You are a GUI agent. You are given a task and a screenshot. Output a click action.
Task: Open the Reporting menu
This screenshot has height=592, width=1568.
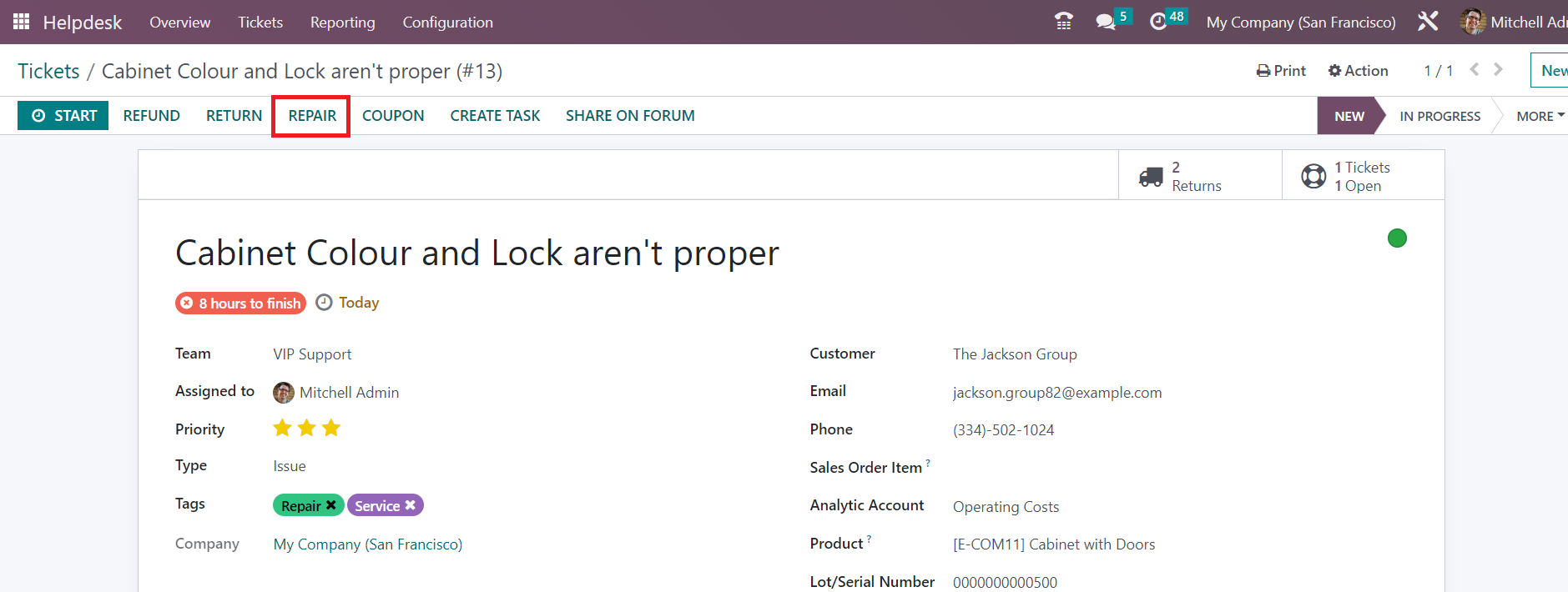342,23
